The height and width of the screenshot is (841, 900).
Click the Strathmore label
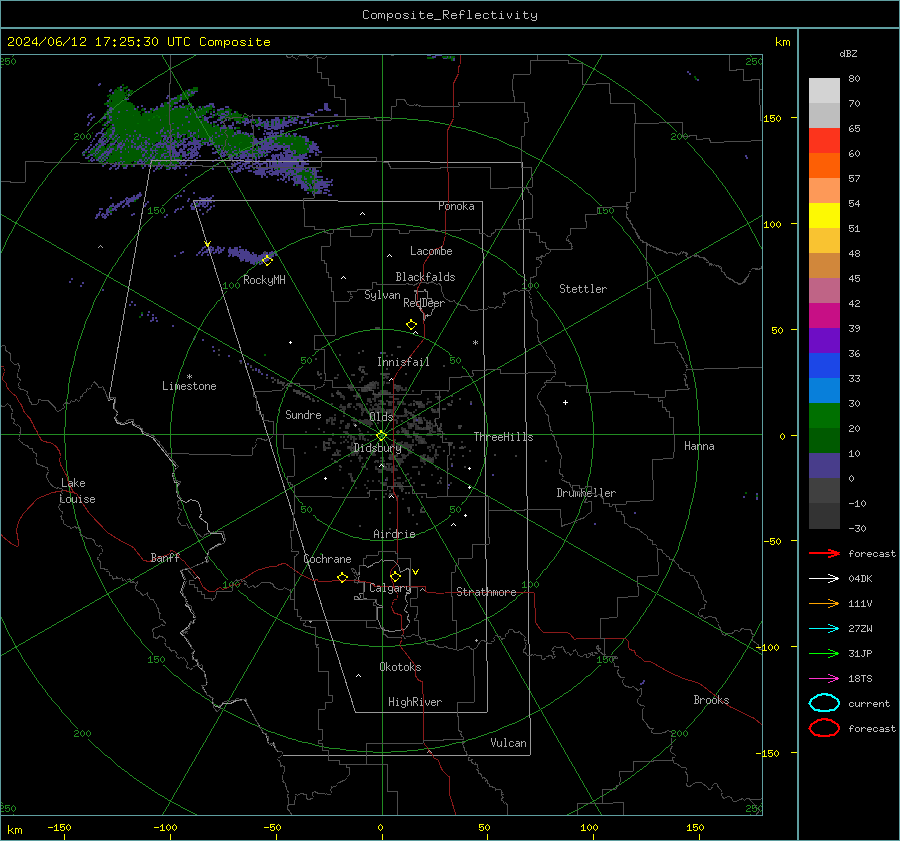(x=486, y=592)
